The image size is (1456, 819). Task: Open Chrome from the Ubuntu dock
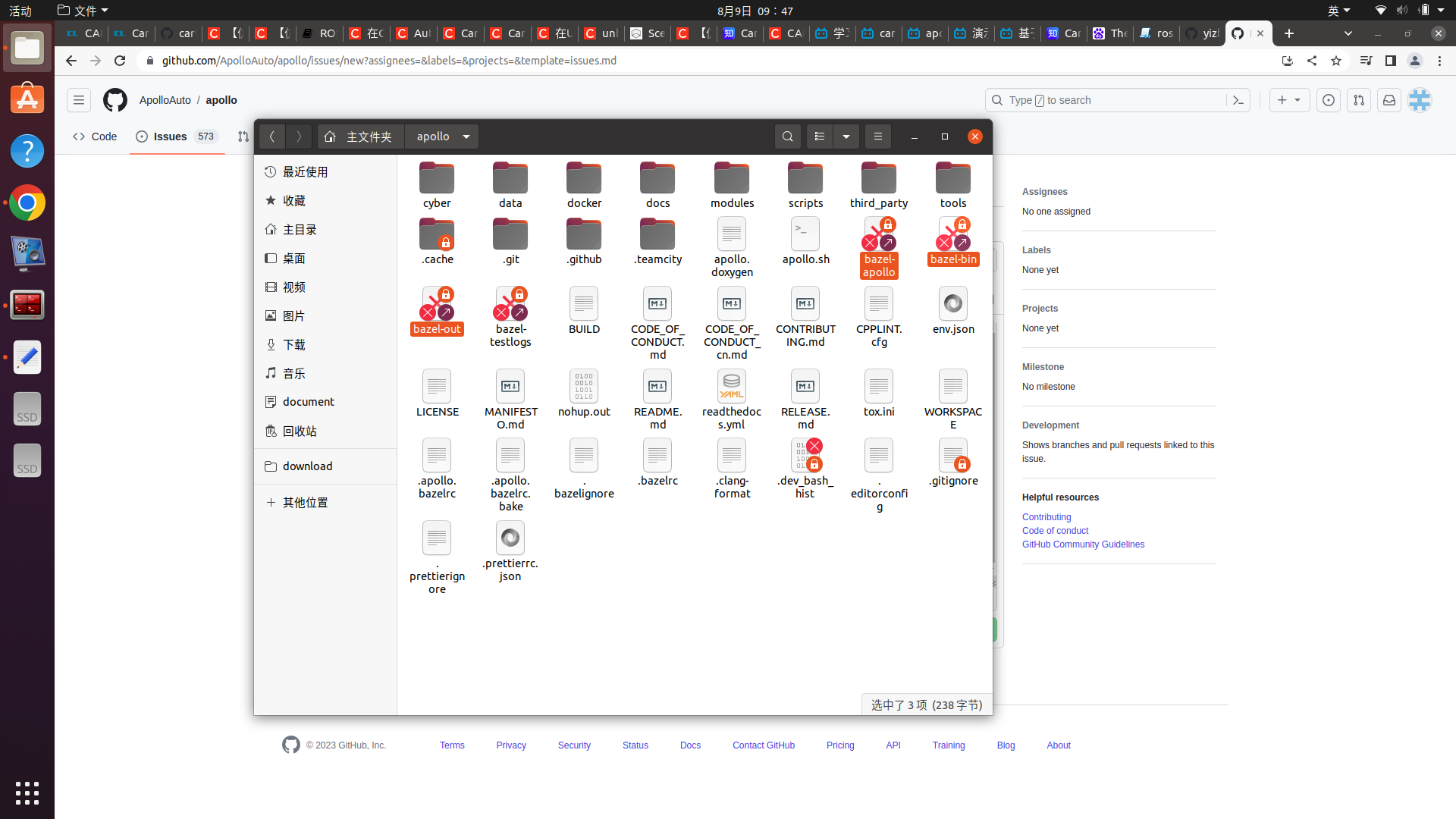(x=27, y=203)
